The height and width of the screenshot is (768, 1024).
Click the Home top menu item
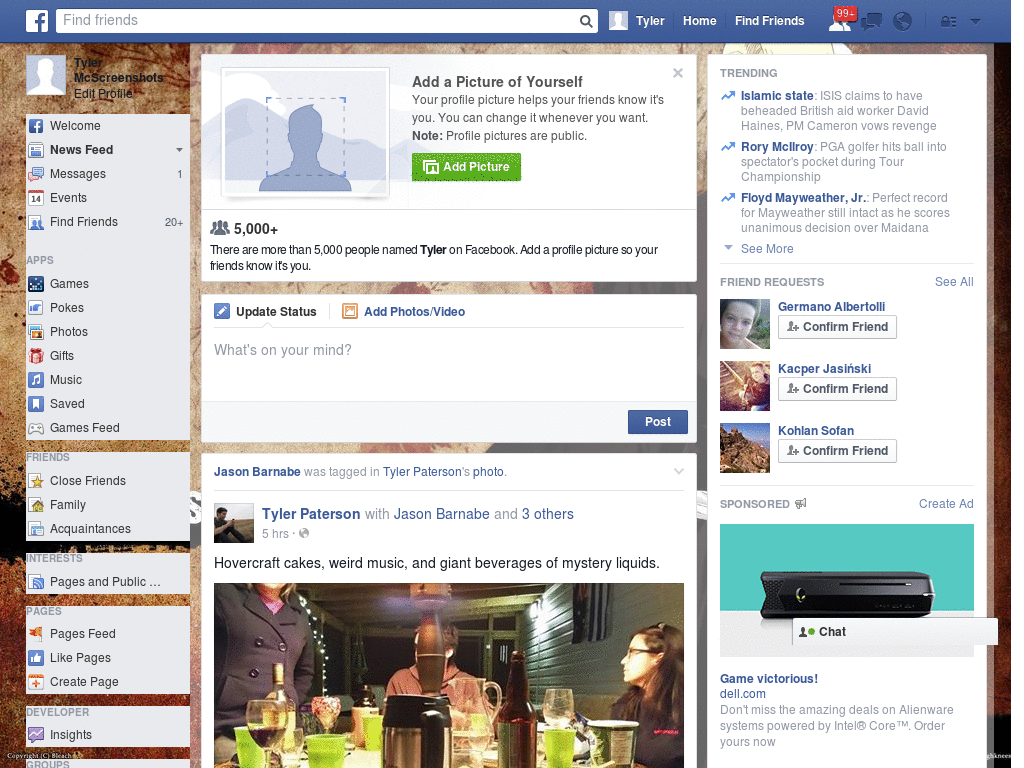[x=699, y=21]
